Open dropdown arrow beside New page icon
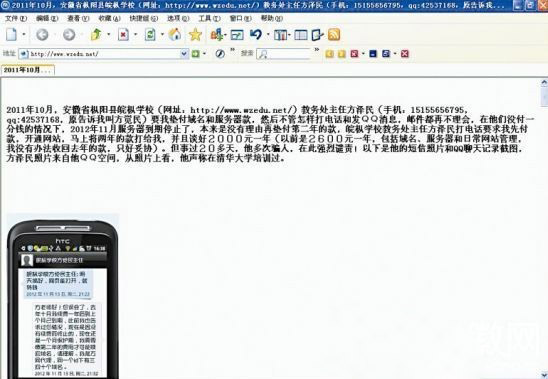This screenshot has width=548, height=379. point(24,34)
